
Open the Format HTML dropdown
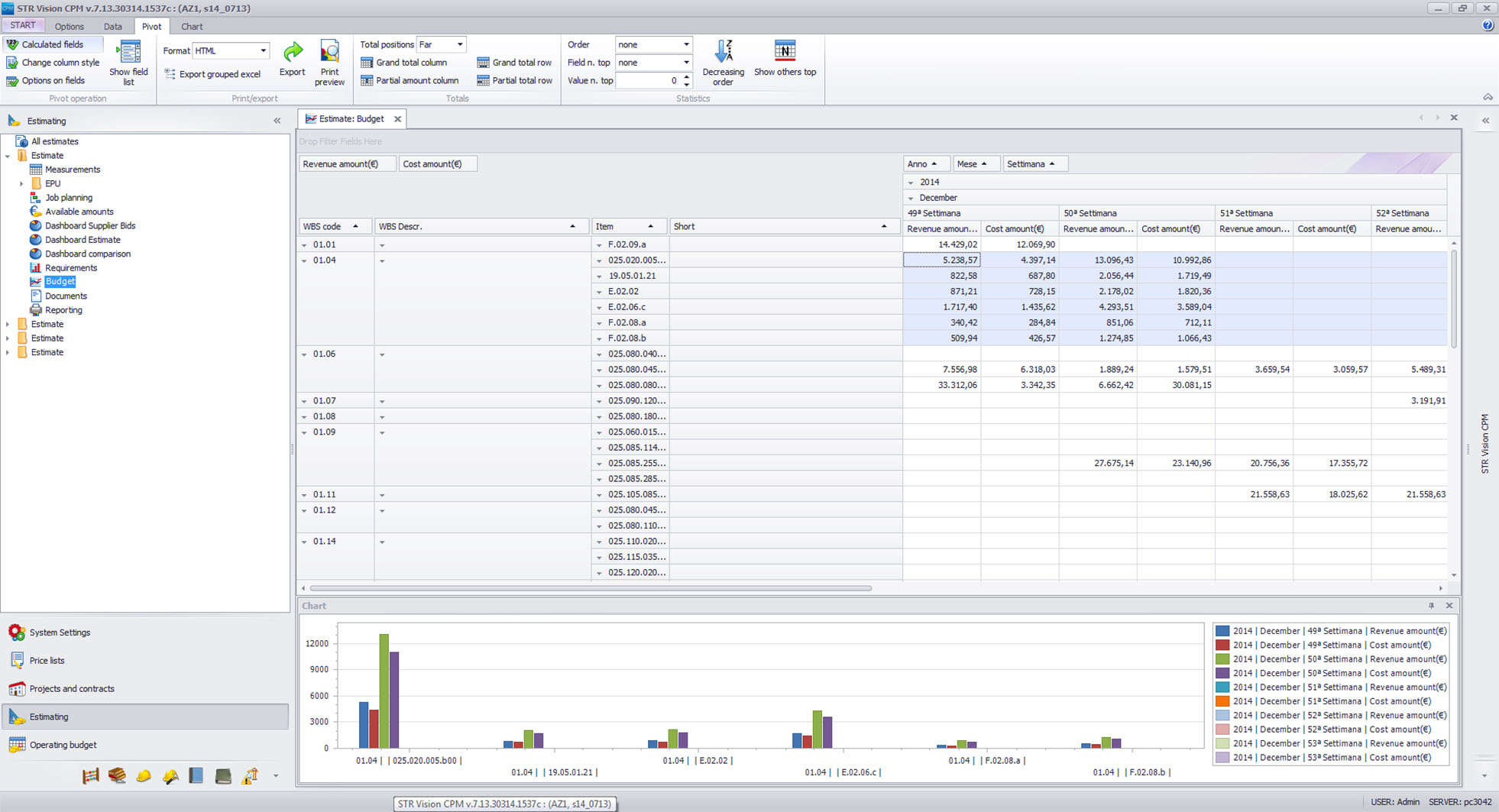pos(263,50)
